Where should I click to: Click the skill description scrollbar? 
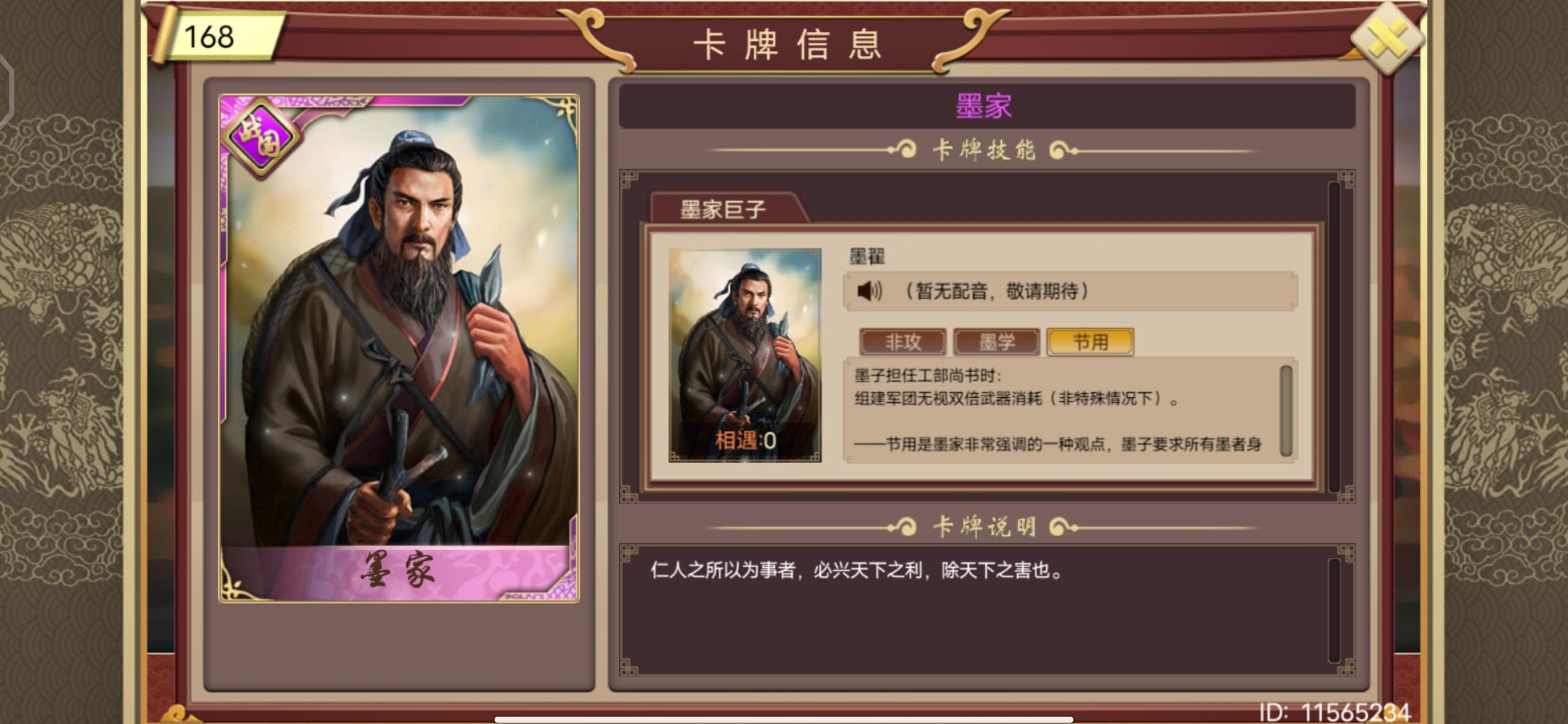pos(1286,411)
